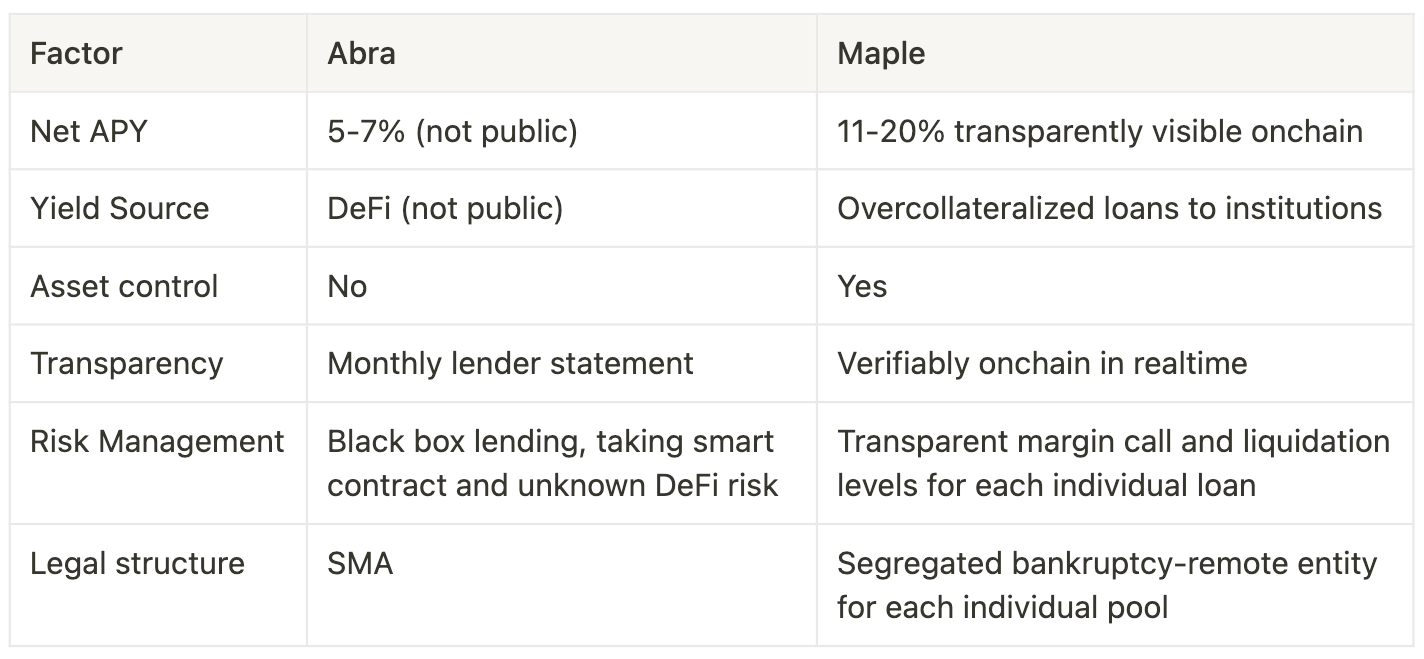
Task: Click the Asset control row label
Action: tap(158, 286)
